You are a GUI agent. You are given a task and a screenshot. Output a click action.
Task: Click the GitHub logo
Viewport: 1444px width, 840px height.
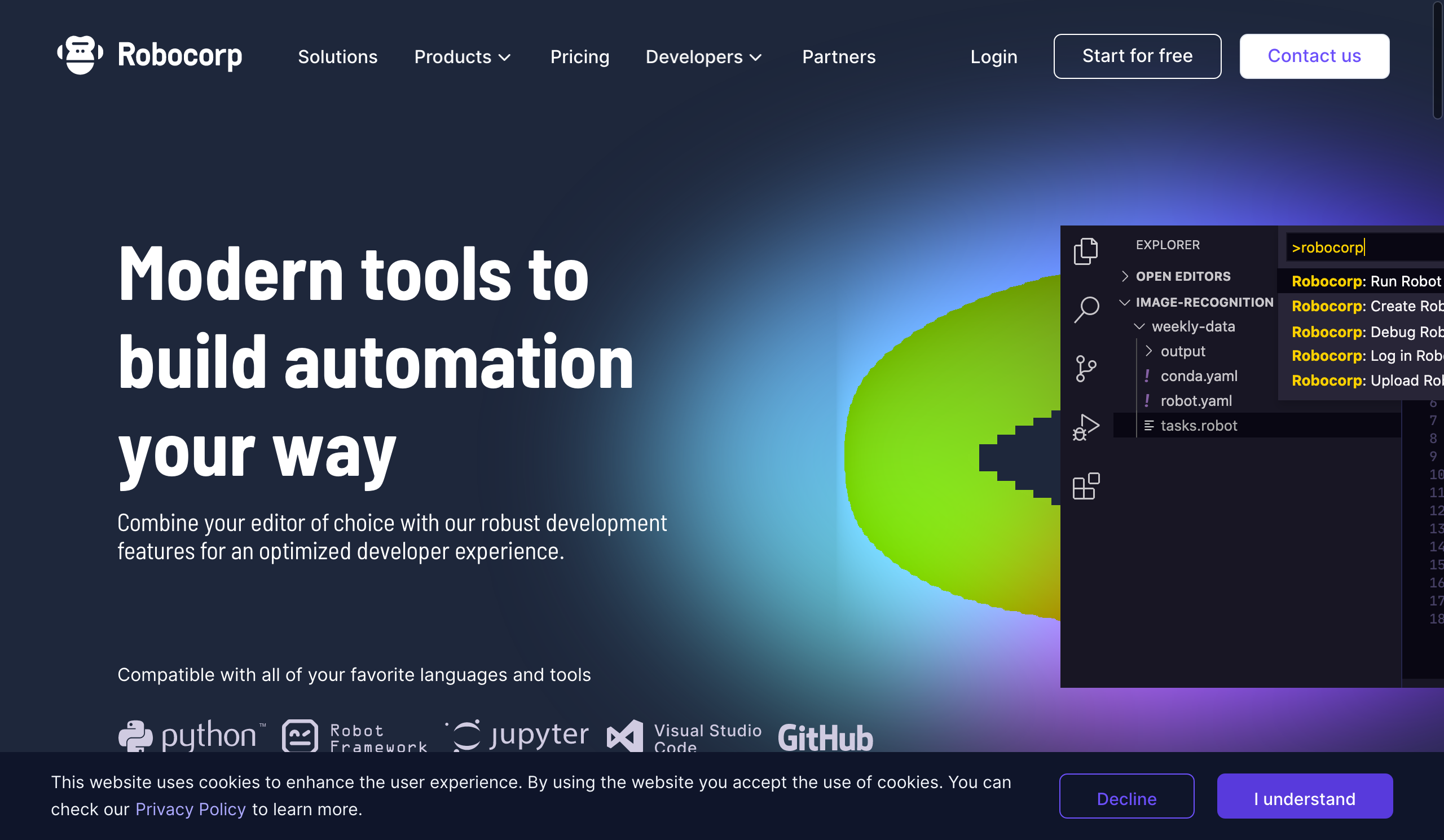825,737
